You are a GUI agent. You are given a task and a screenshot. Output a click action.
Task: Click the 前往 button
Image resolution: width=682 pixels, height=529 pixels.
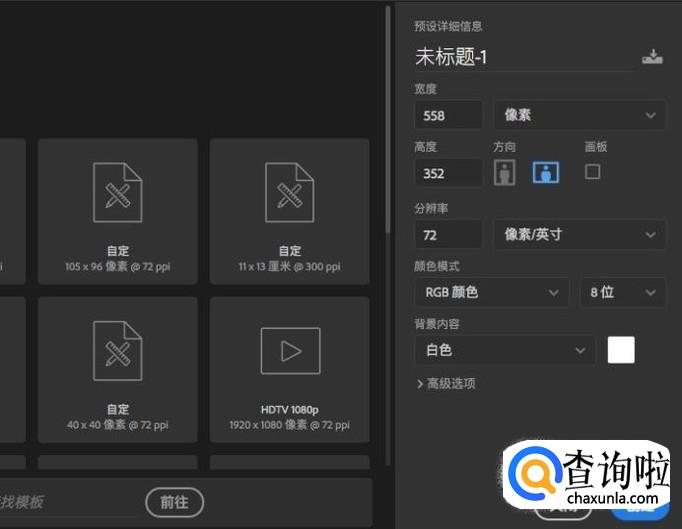(174, 502)
